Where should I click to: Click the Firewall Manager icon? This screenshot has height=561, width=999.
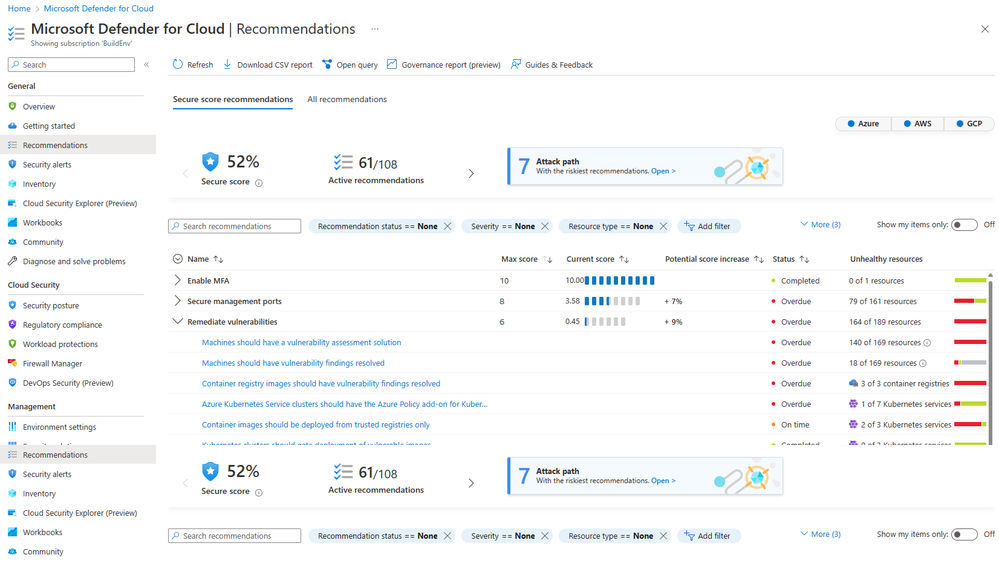[x=12, y=363]
